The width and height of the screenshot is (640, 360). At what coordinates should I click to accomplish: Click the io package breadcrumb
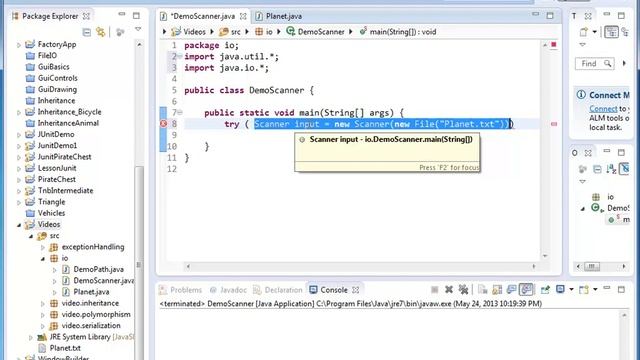[x=264, y=32]
